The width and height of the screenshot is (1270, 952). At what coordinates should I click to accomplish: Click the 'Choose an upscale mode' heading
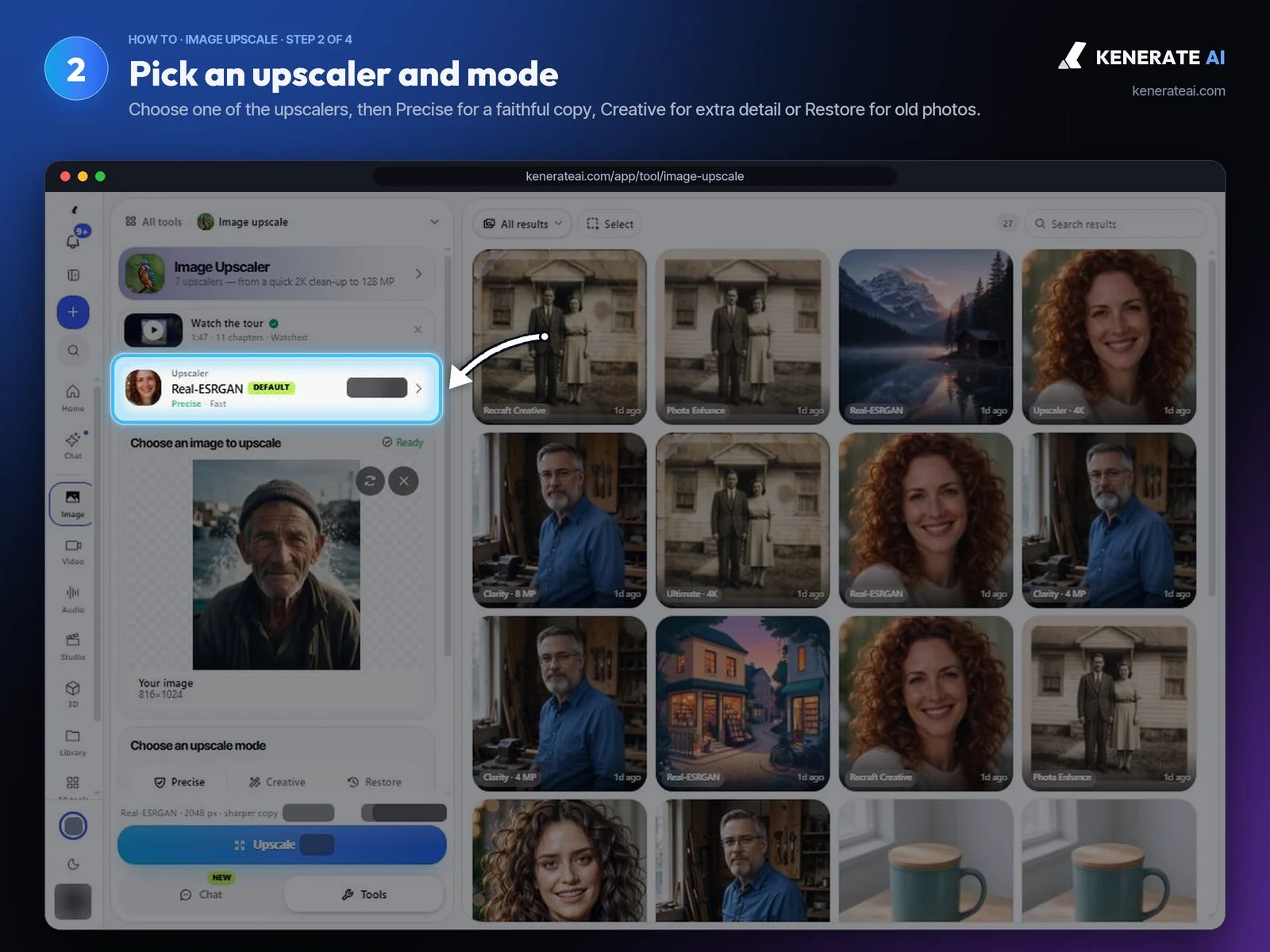[198, 746]
